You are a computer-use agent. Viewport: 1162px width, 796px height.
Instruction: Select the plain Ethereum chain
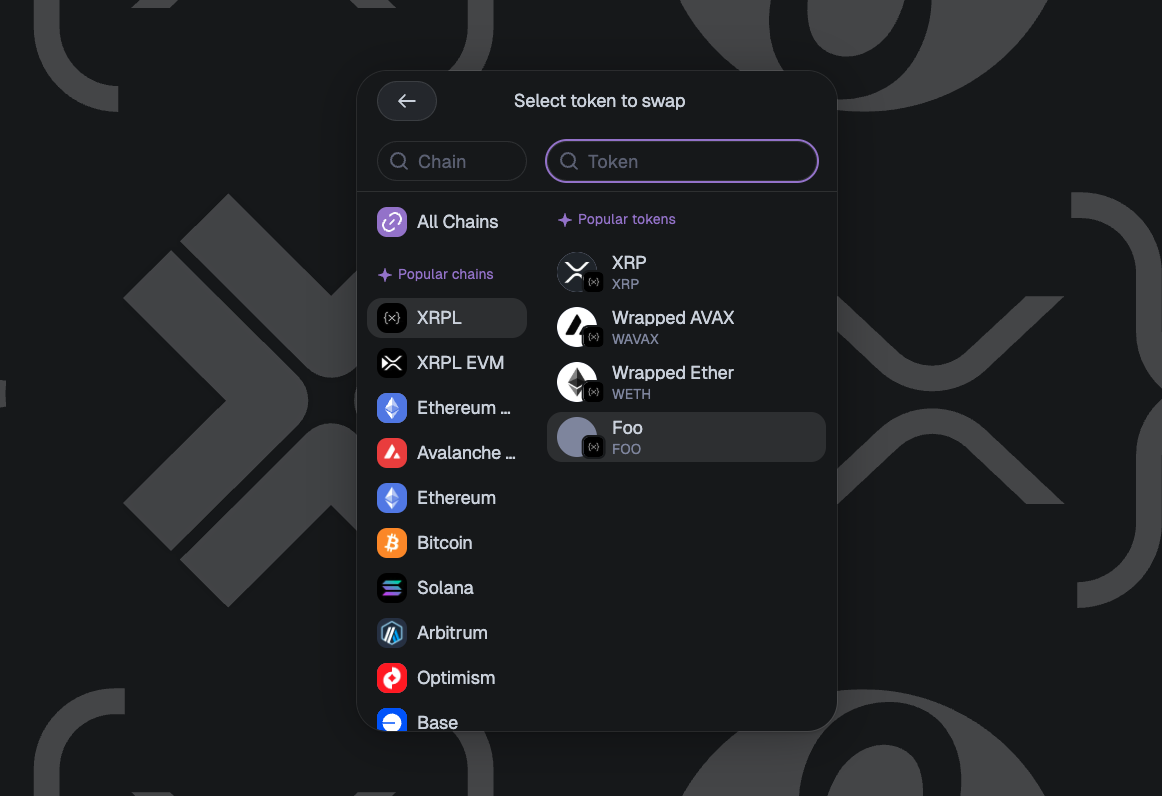447,498
